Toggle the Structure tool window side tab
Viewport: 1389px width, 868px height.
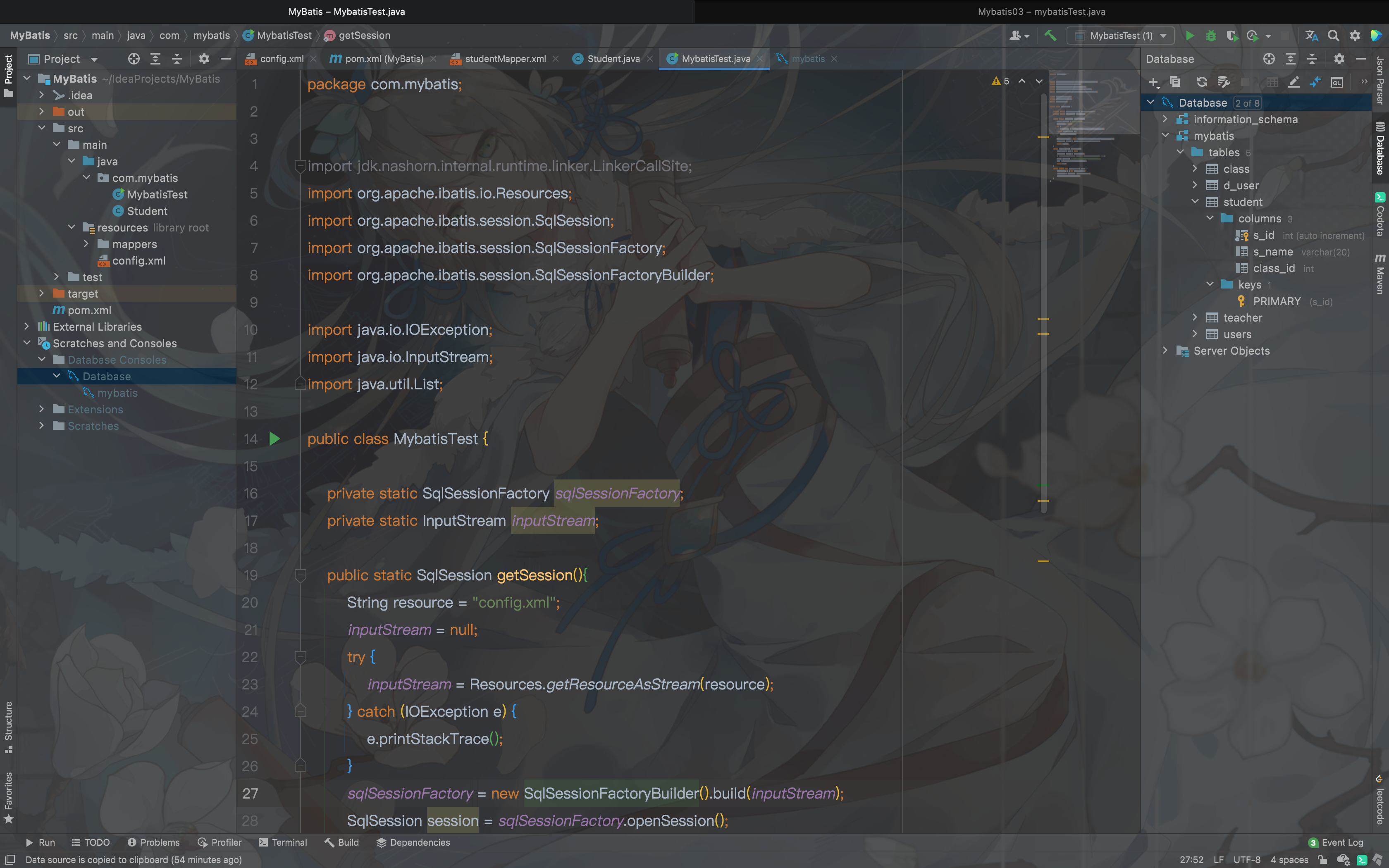[9, 726]
